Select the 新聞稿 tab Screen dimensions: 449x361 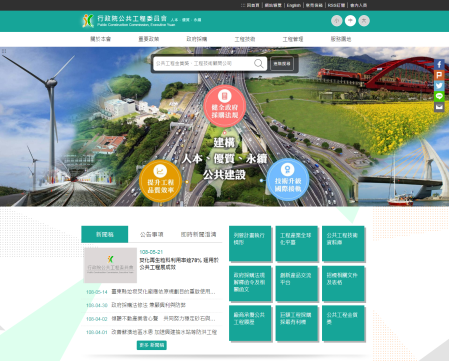tap(105, 234)
